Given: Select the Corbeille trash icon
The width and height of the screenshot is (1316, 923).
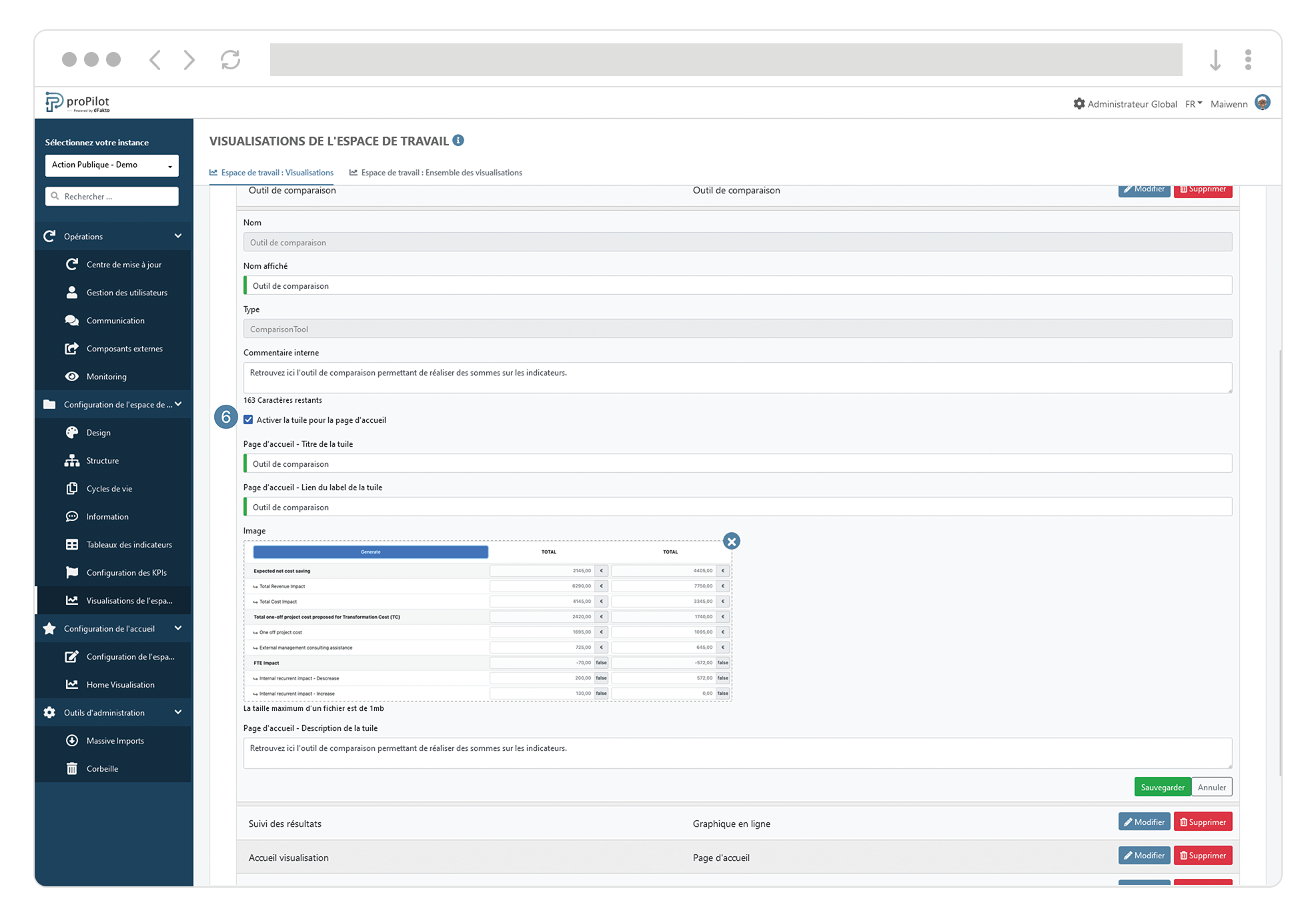Looking at the screenshot, I should [72, 768].
